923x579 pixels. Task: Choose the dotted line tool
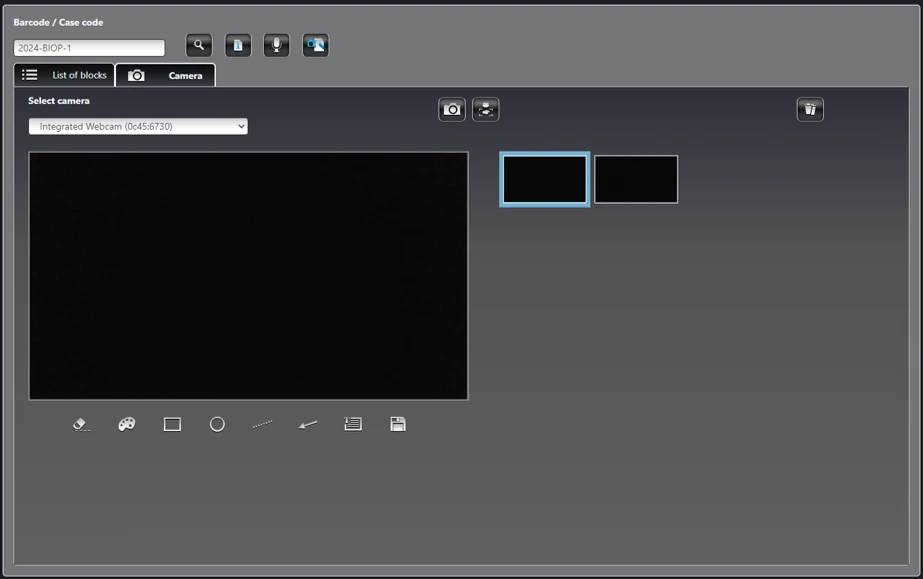pos(263,424)
